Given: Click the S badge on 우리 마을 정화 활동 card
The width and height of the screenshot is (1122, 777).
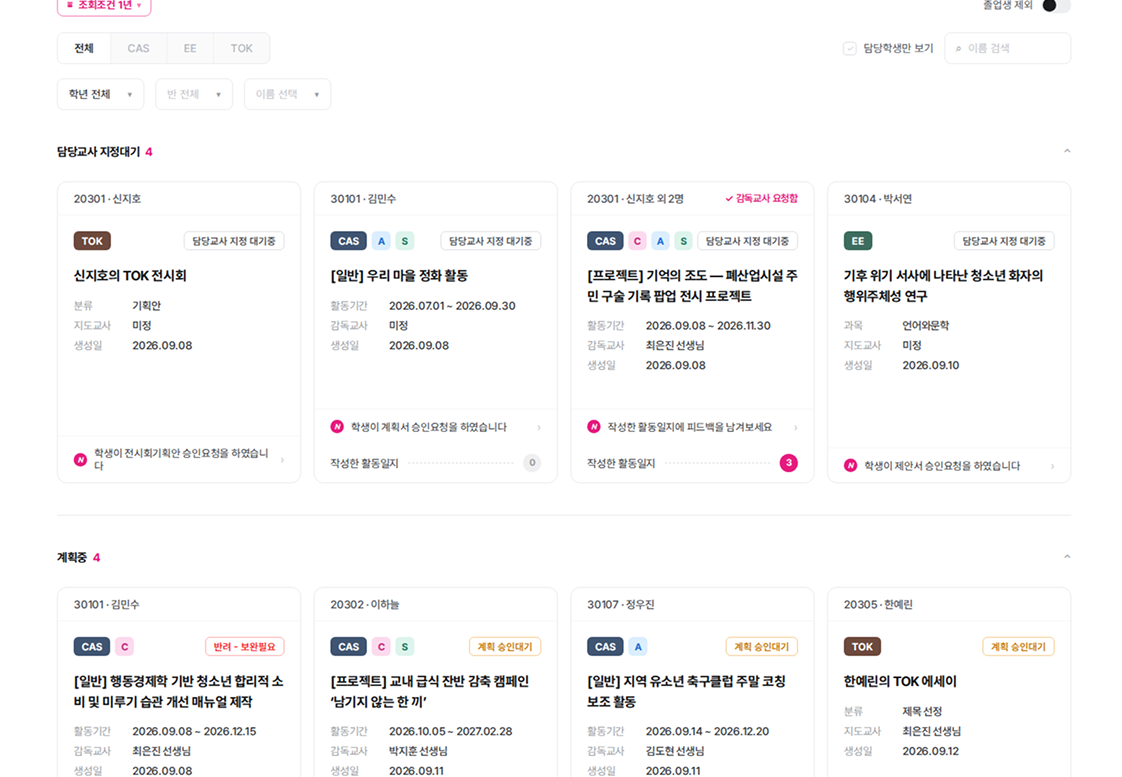Looking at the screenshot, I should click(405, 241).
